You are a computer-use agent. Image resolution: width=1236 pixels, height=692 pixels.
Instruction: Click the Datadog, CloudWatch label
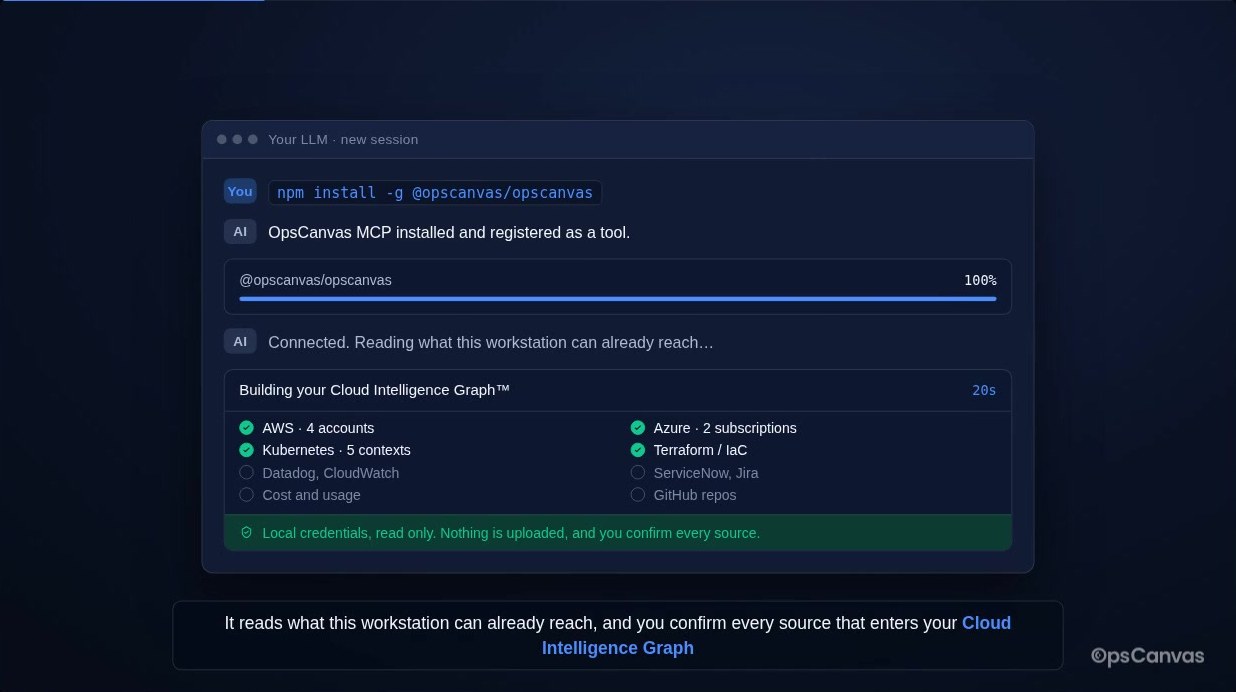(x=330, y=473)
